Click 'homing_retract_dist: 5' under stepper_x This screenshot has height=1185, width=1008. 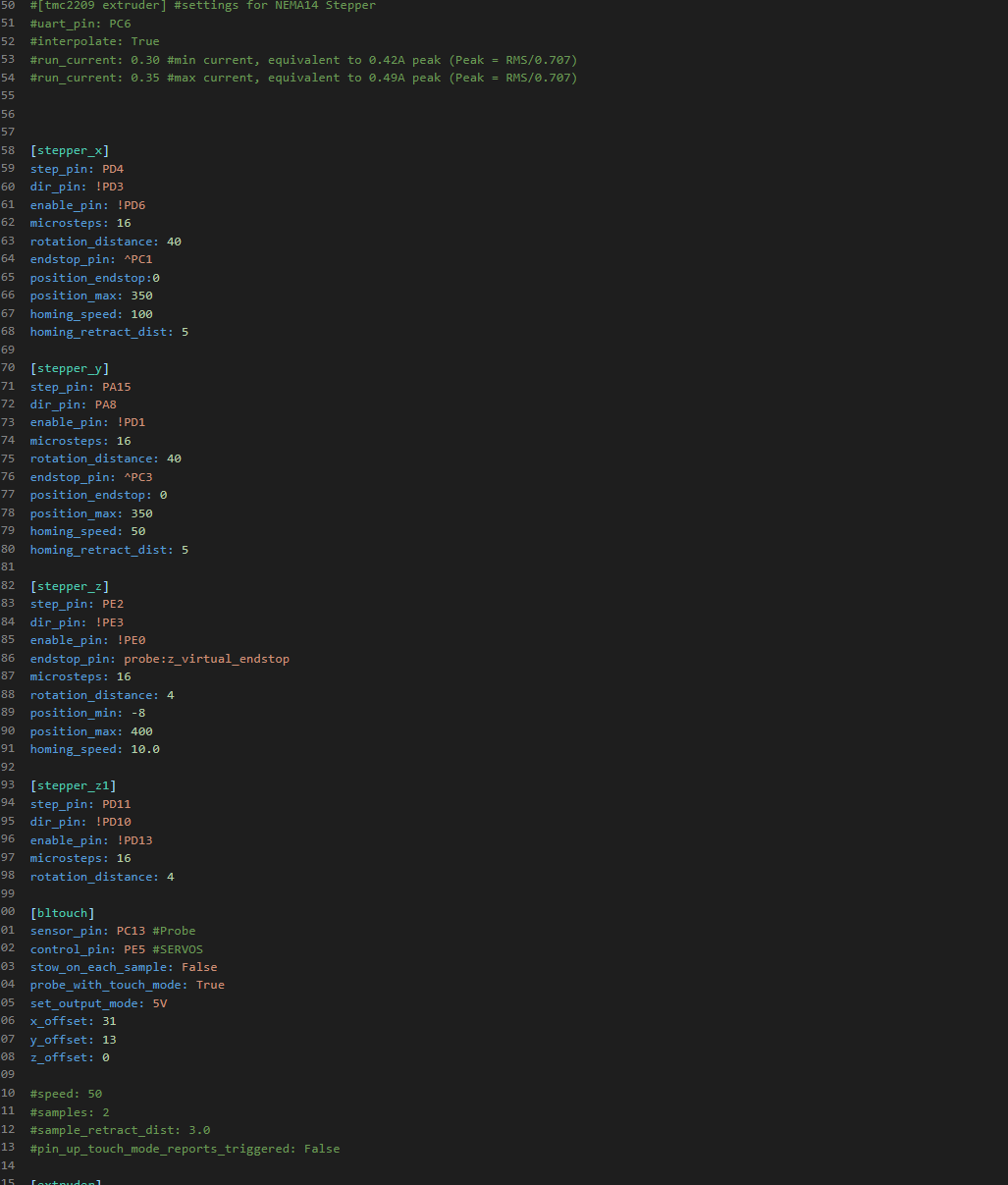pyautogui.click(x=110, y=332)
